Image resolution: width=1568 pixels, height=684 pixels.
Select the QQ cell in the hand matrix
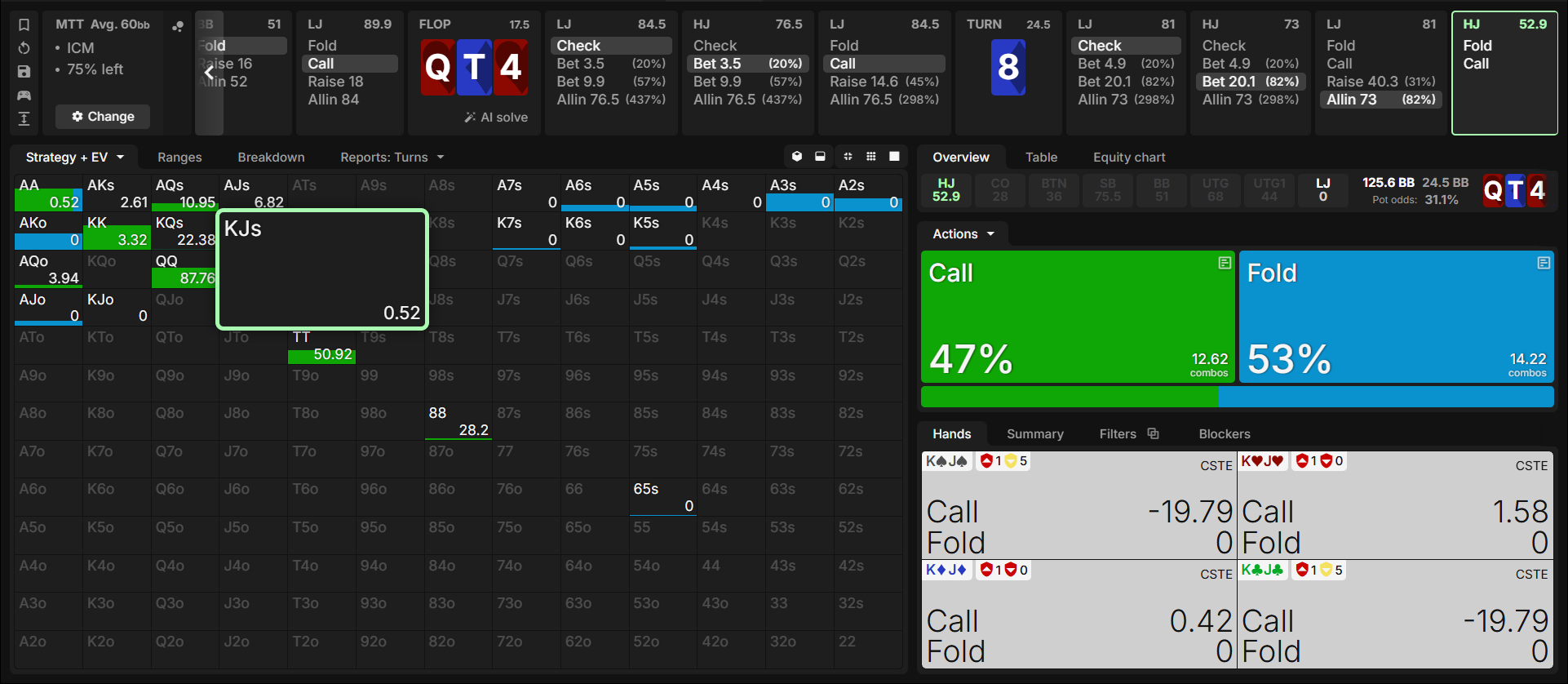coord(184,269)
